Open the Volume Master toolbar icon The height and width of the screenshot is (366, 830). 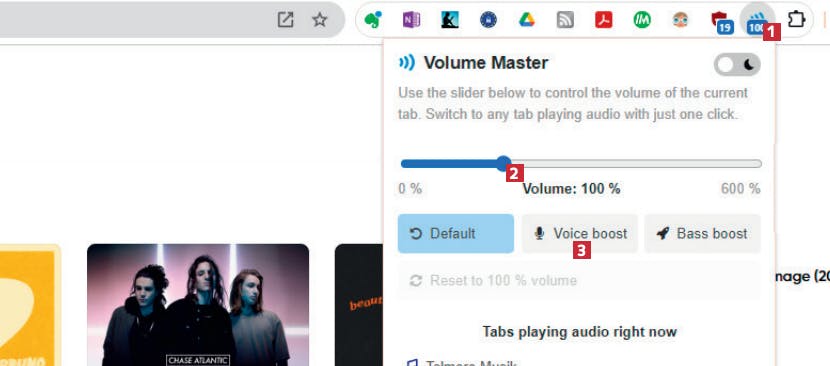pos(757,22)
